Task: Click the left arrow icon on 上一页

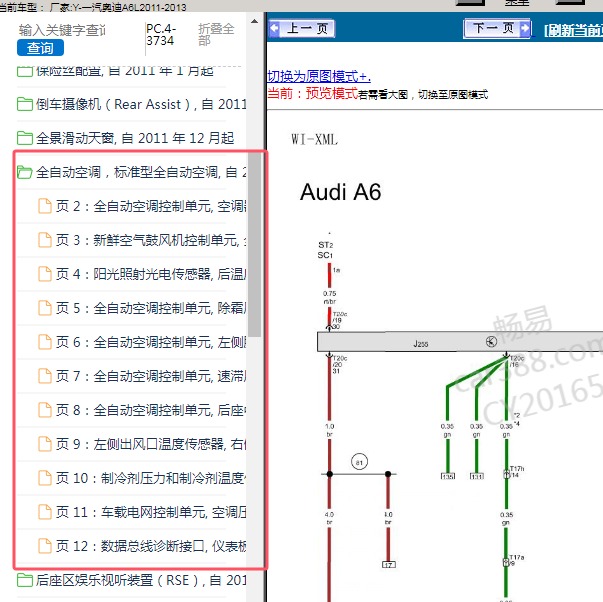Action: coord(275,28)
